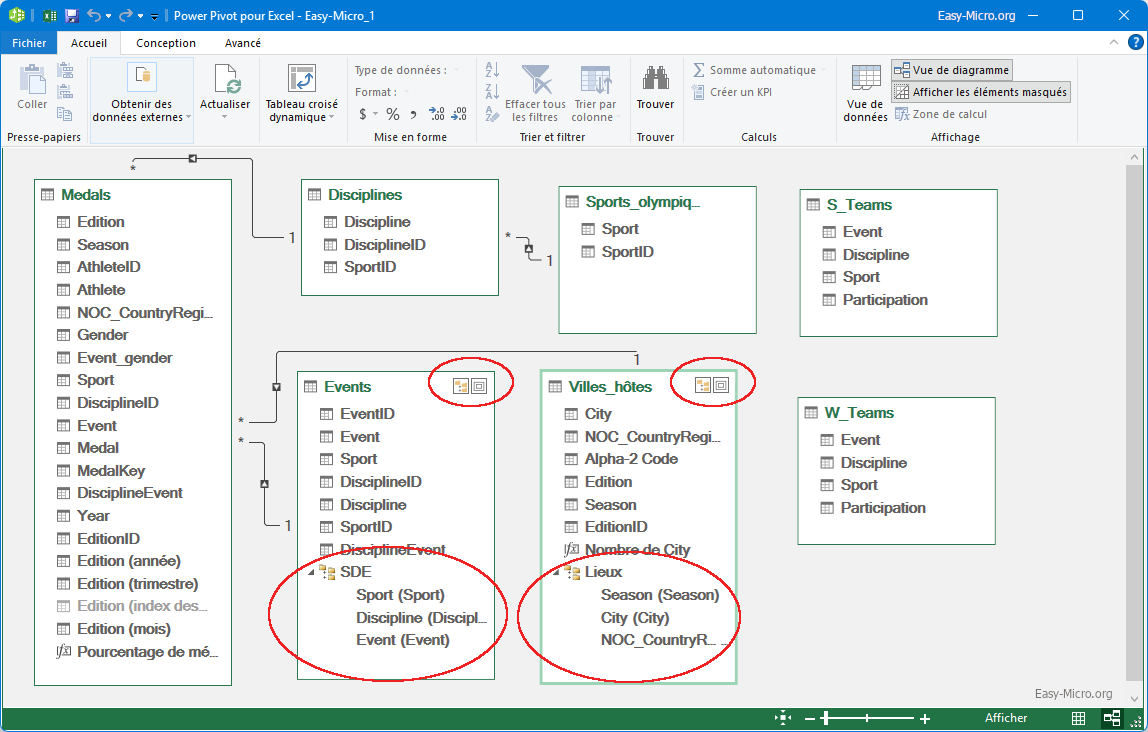Viewport: 1148px width, 732px height.
Task: Click the grid view icon in status bar
Action: coord(1079,718)
